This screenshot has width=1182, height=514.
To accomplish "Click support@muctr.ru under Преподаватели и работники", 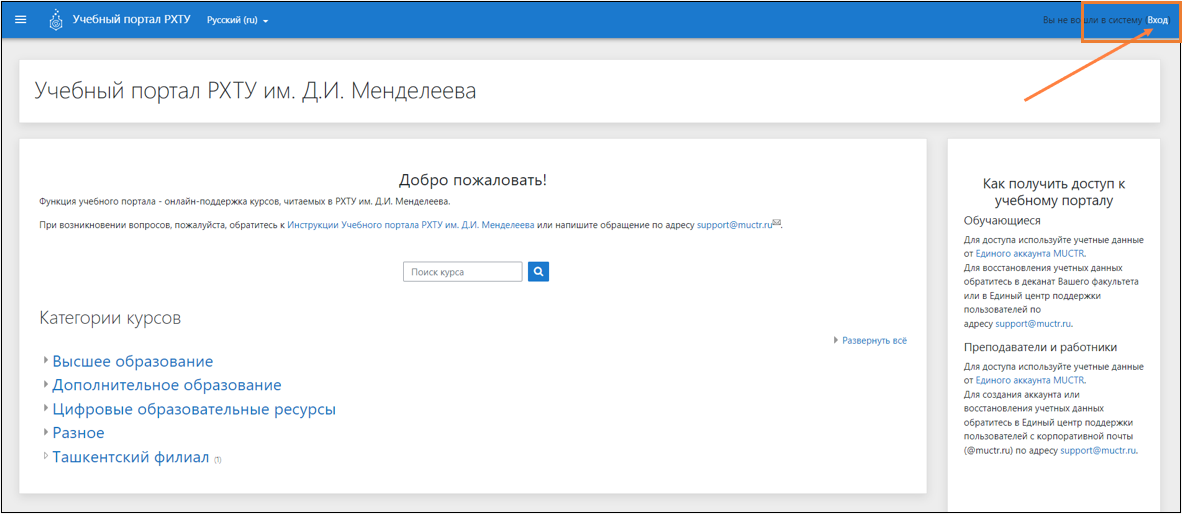I will click(x=1098, y=450).
